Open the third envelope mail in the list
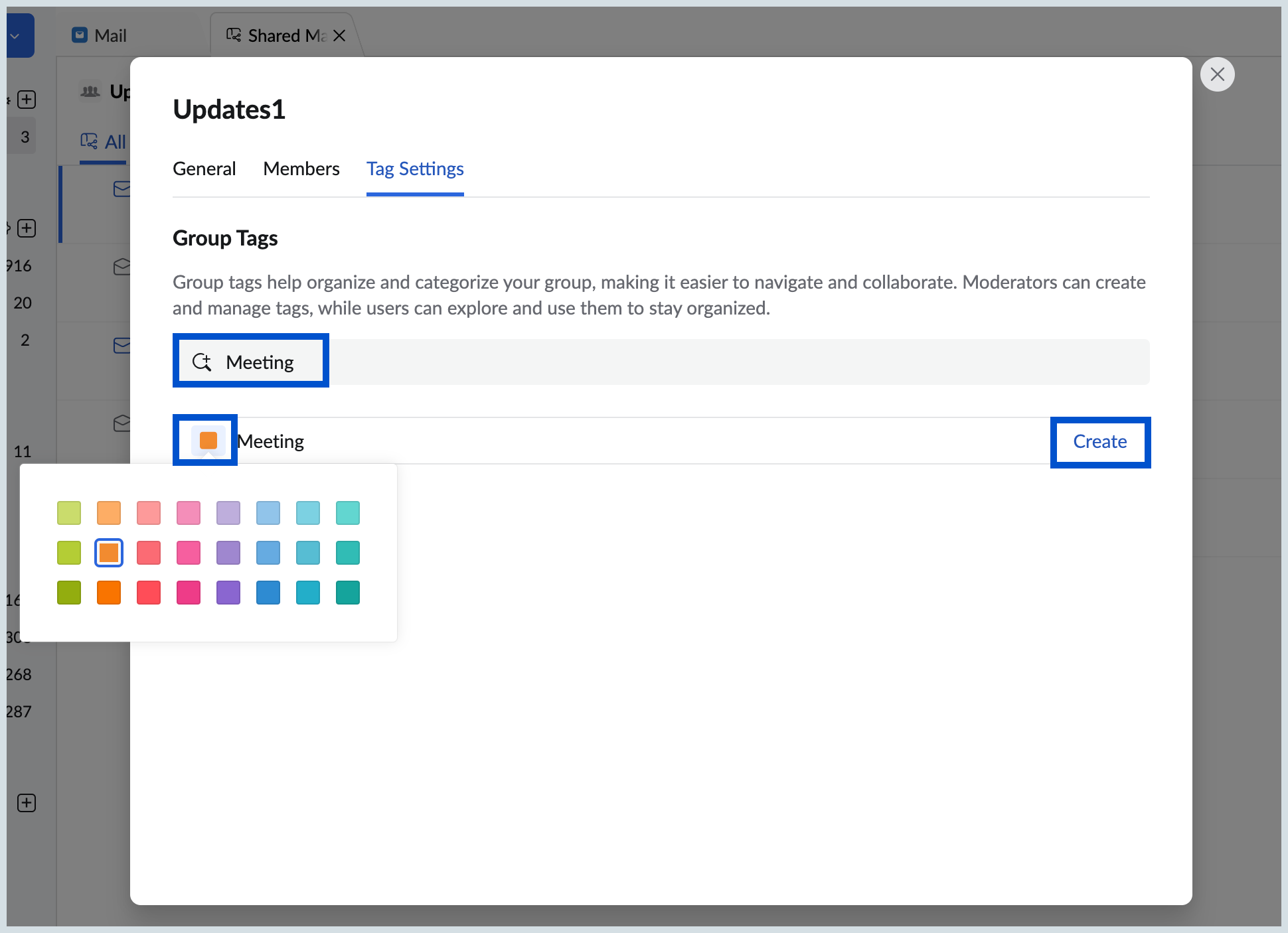The height and width of the screenshot is (933, 1288). pyautogui.click(x=122, y=346)
